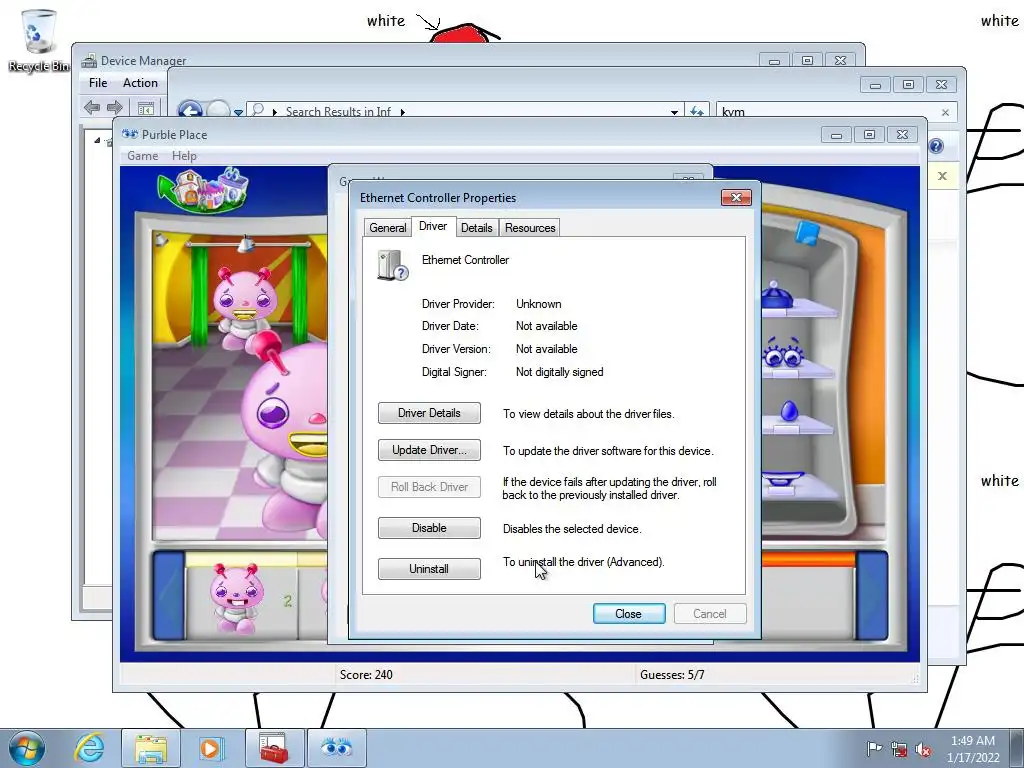Open Windows Explorer from the taskbar
1024x768 pixels.
pos(150,748)
